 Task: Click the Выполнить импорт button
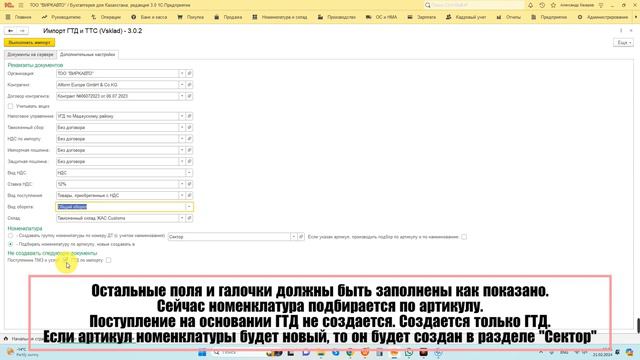coord(29,42)
